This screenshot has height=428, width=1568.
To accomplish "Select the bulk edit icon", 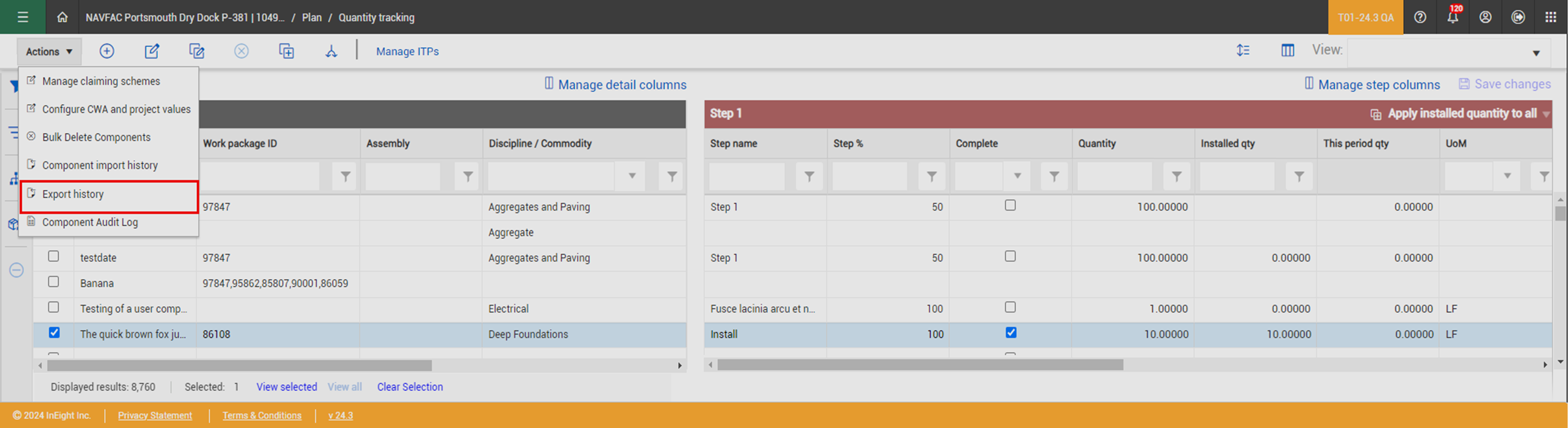I will click(x=197, y=51).
